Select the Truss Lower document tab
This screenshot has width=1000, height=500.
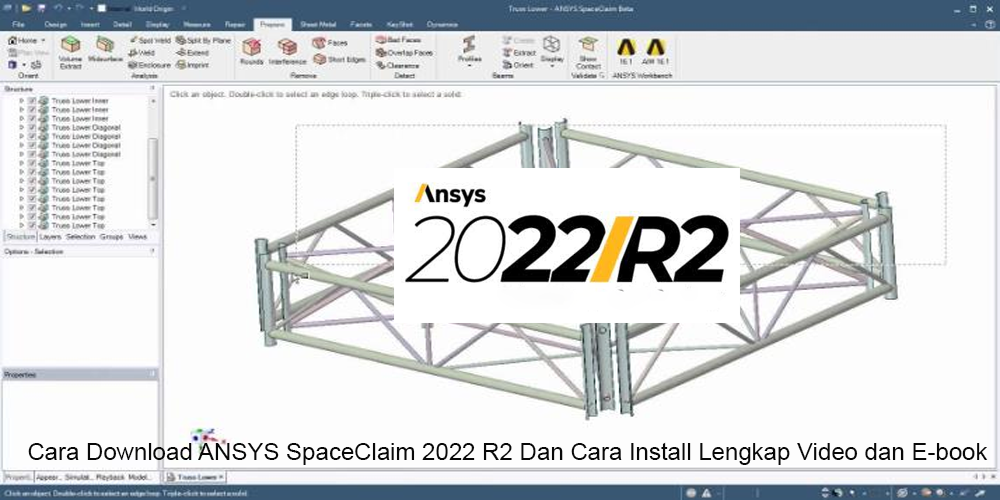click(195, 477)
